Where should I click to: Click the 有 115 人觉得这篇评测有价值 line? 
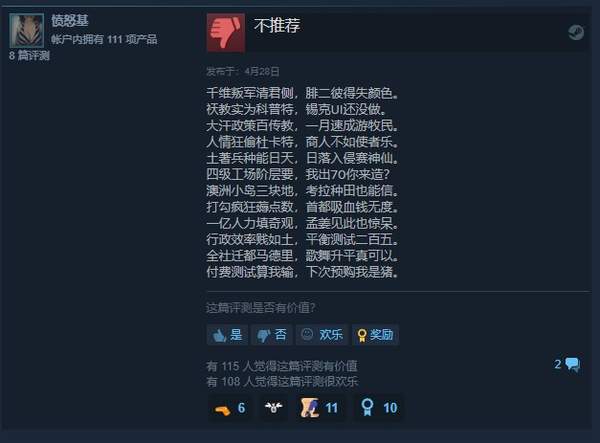[x=282, y=366]
